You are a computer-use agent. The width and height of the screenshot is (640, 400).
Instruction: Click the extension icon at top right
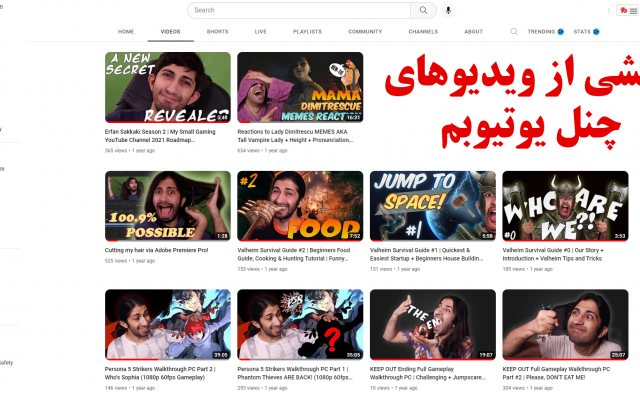tap(628, 11)
